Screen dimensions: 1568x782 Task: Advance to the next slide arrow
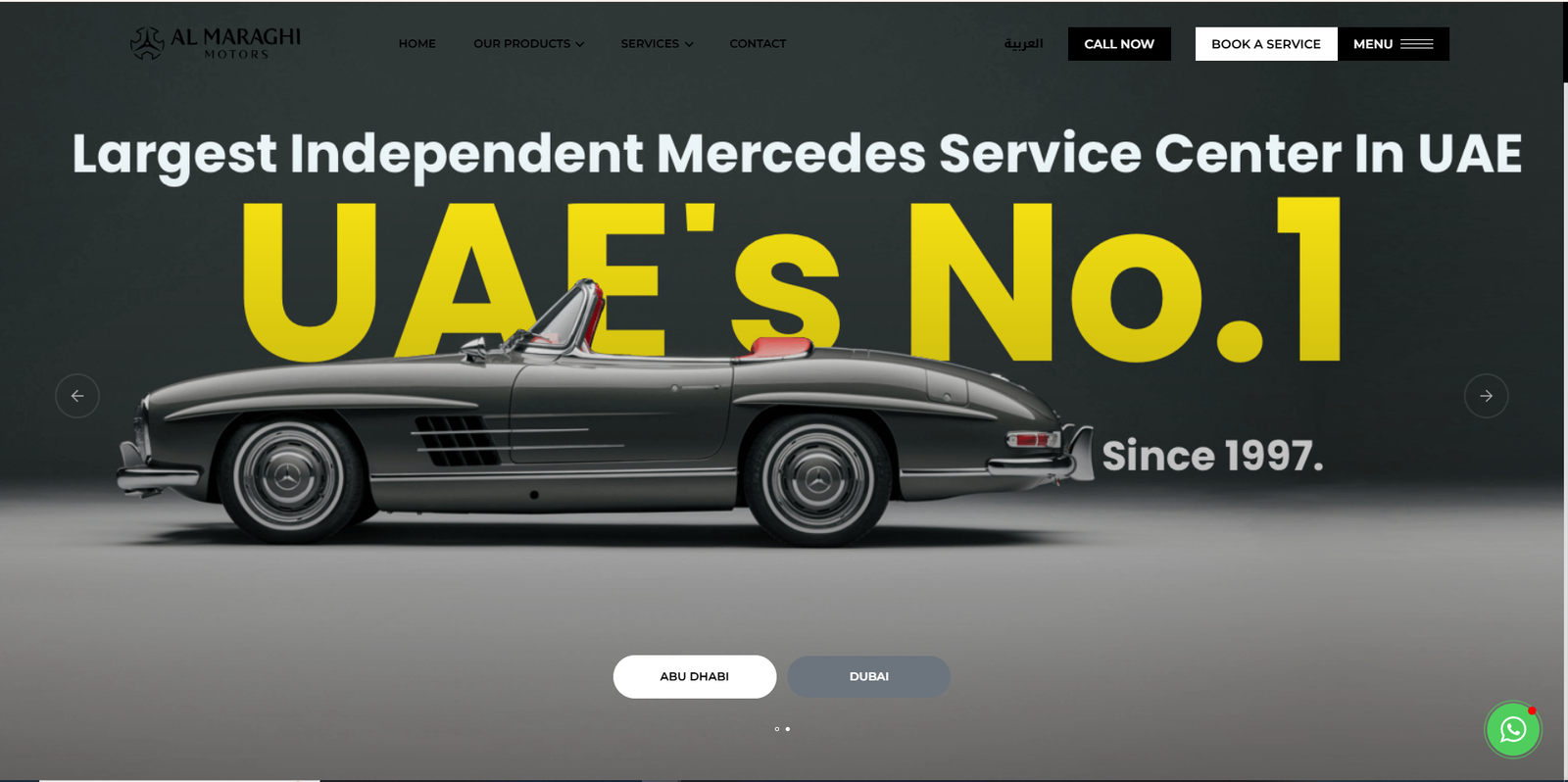(1486, 396)
